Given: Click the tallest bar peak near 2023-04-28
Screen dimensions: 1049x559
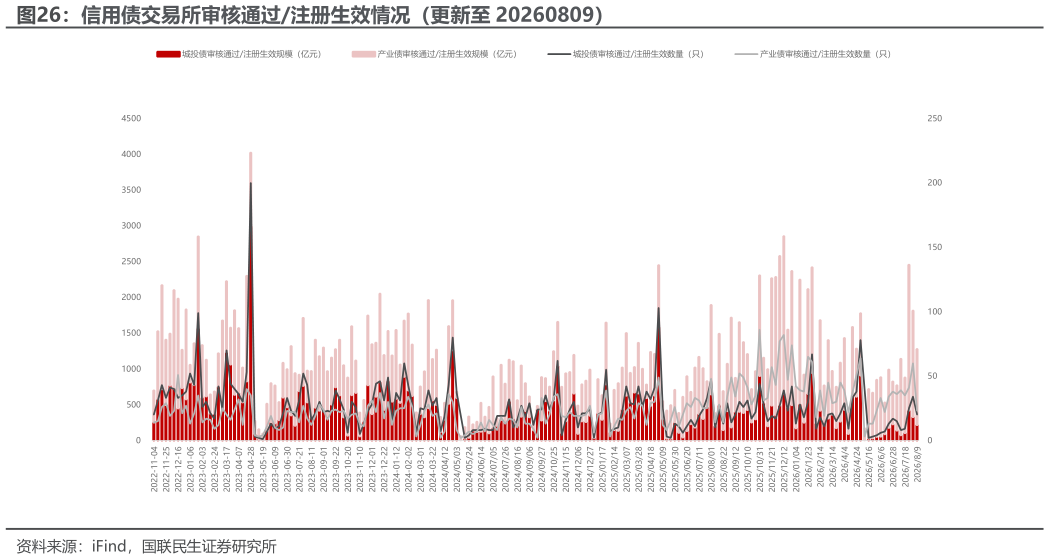Looking at the screenshot, I should click(251, 153).
